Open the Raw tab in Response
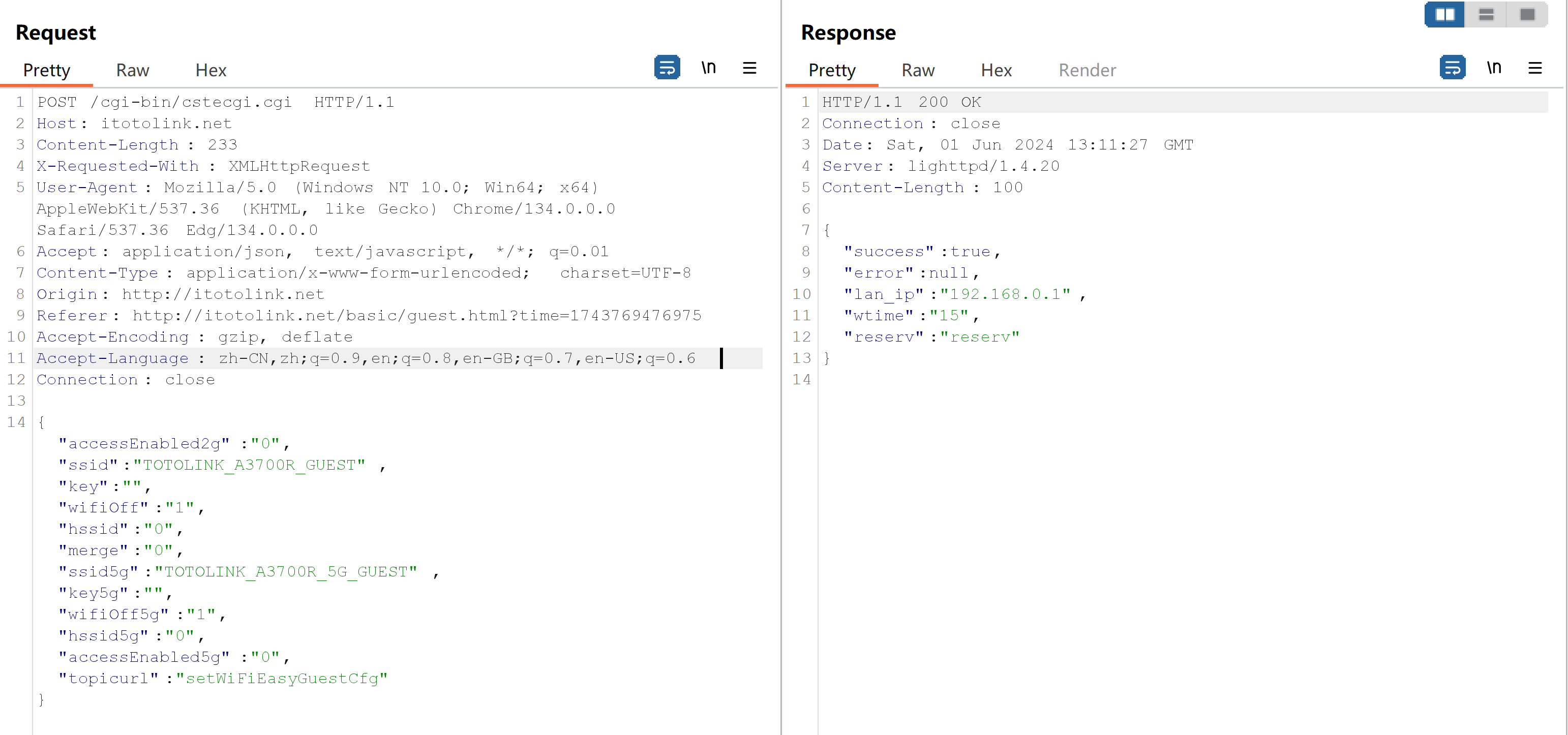This screenshot has width=1568, height=735. pyautogui.click(x=918, y=71)
